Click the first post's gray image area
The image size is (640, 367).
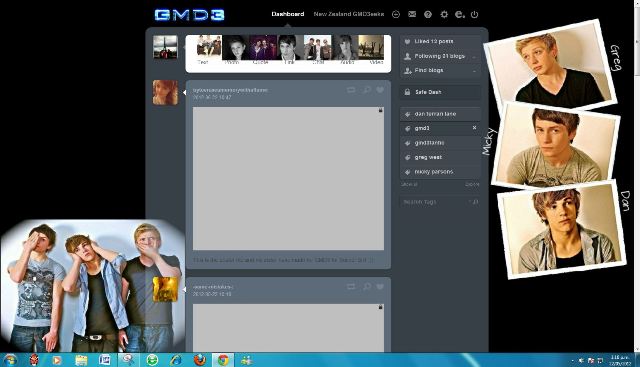click(x=288, y=178)
